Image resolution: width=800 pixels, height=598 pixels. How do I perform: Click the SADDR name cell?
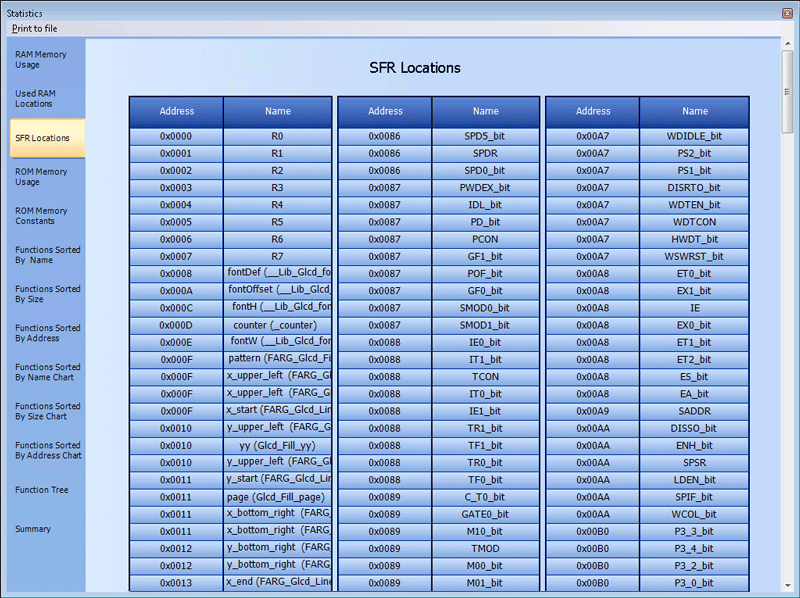(x=694, y=411)
